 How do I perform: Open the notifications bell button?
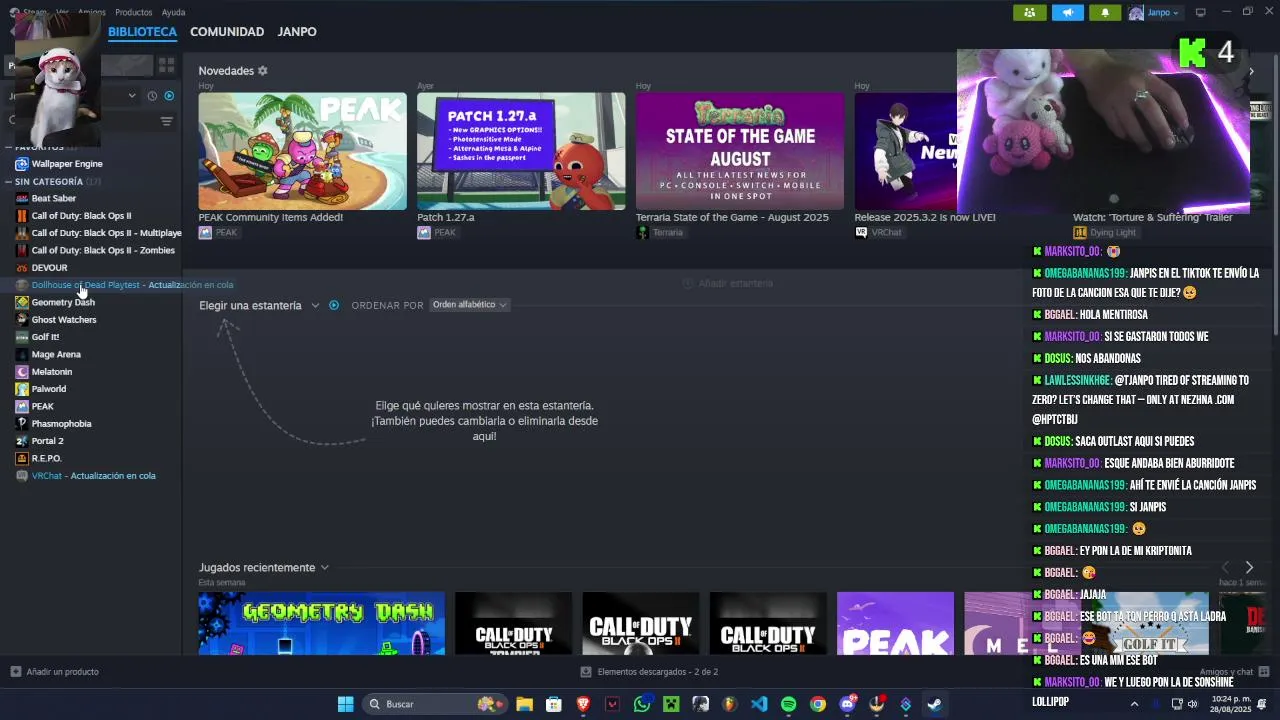pyautogui.click(x=1105, y=12)
